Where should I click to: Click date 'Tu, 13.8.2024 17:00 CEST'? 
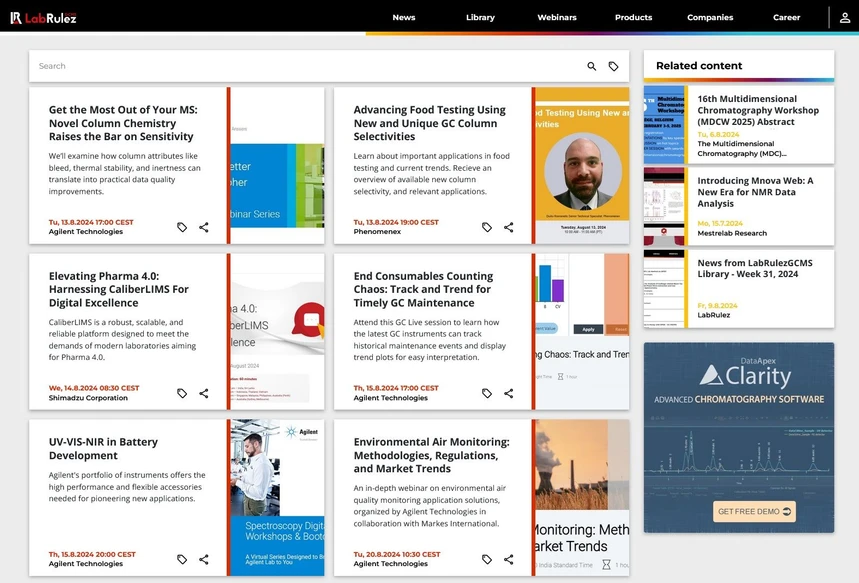(x=91, y=222)
